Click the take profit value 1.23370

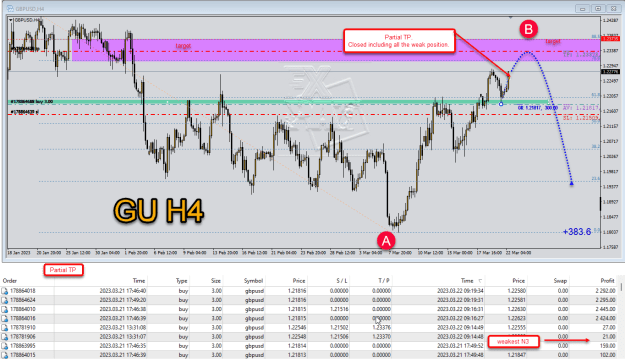click(x=381, y=337)
